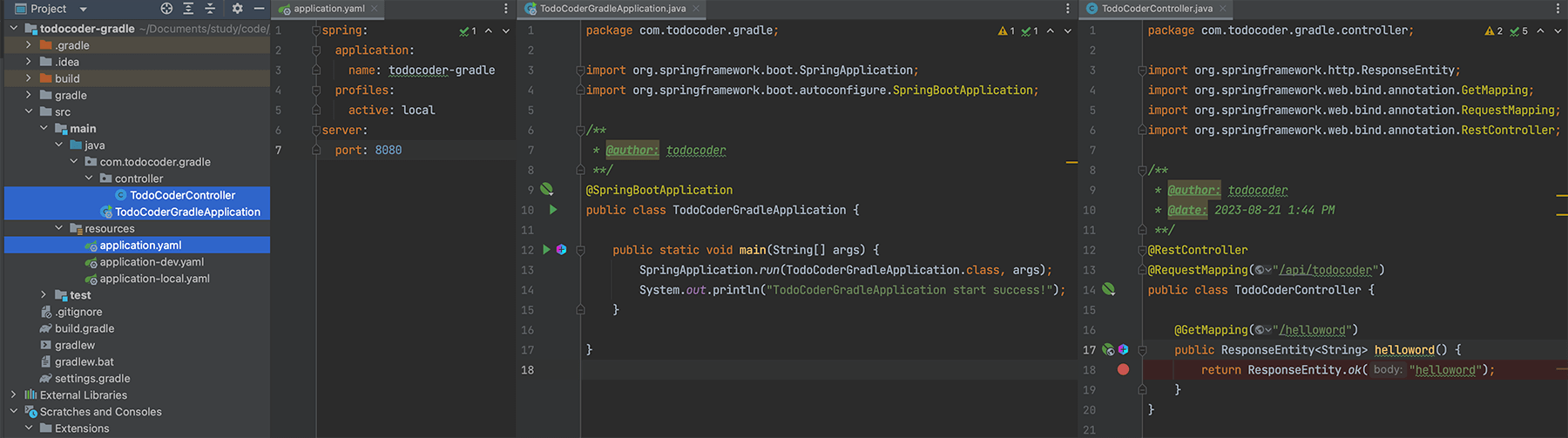This screenshot has width=1568, height=438.
Task: Close the TodoCoderController.java tab
Action: tap(1222, 9)
